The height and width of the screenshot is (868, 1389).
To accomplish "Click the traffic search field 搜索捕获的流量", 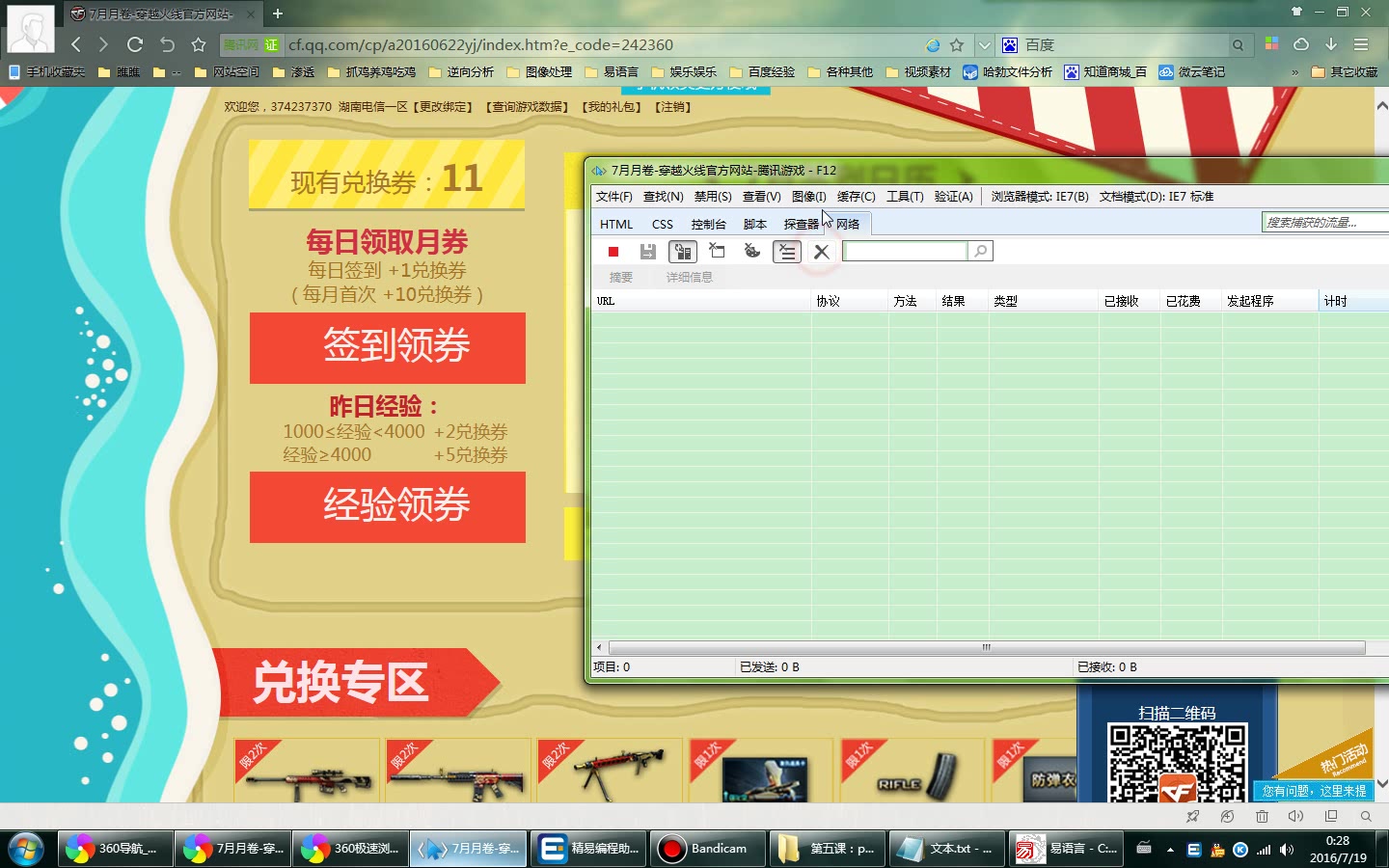I will pyautogui.click(x=1324, y=223).
